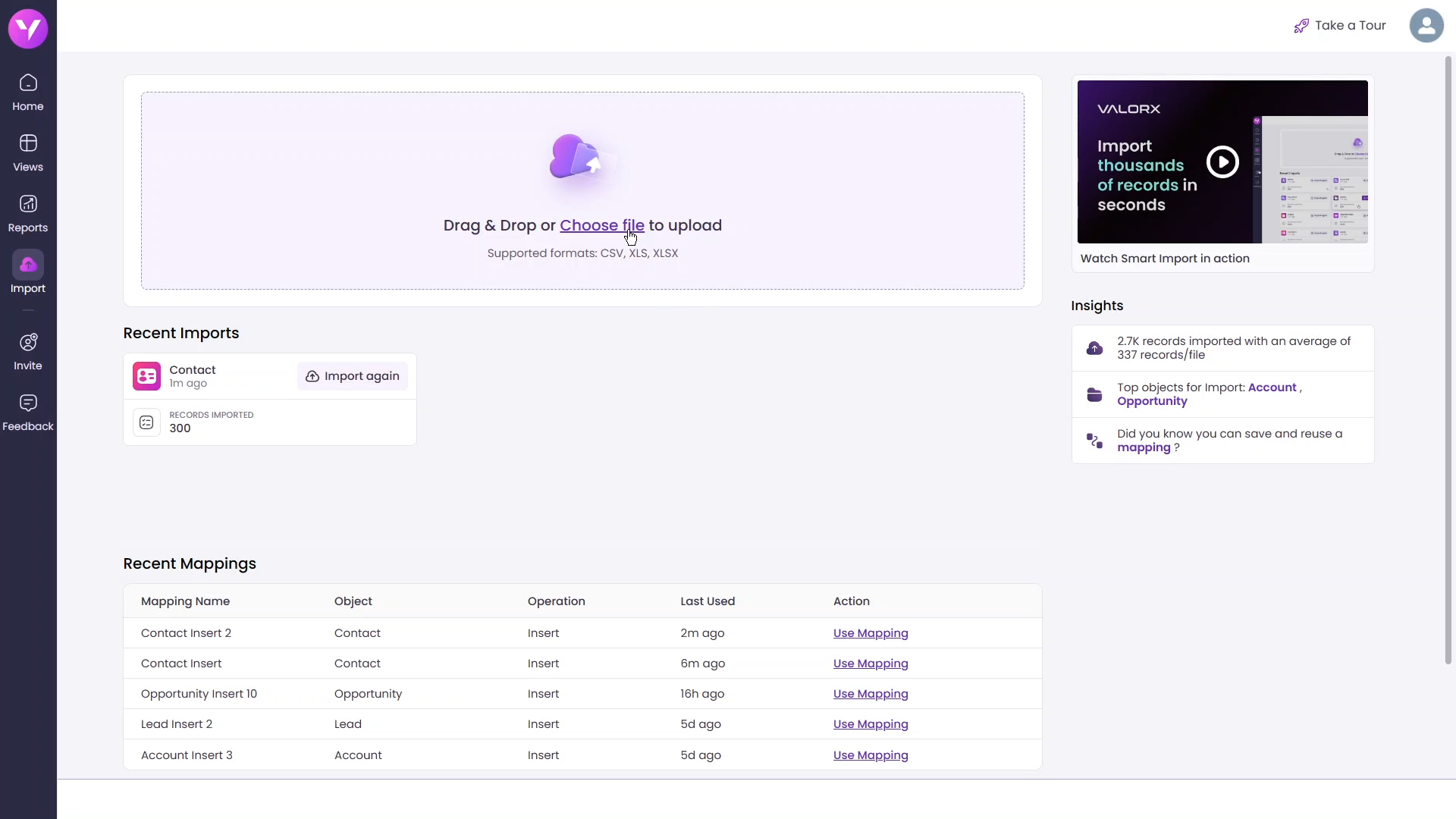Open the Home sidebar icon
Viewport: 1456px width, 819px height.
tap(28, 83)
